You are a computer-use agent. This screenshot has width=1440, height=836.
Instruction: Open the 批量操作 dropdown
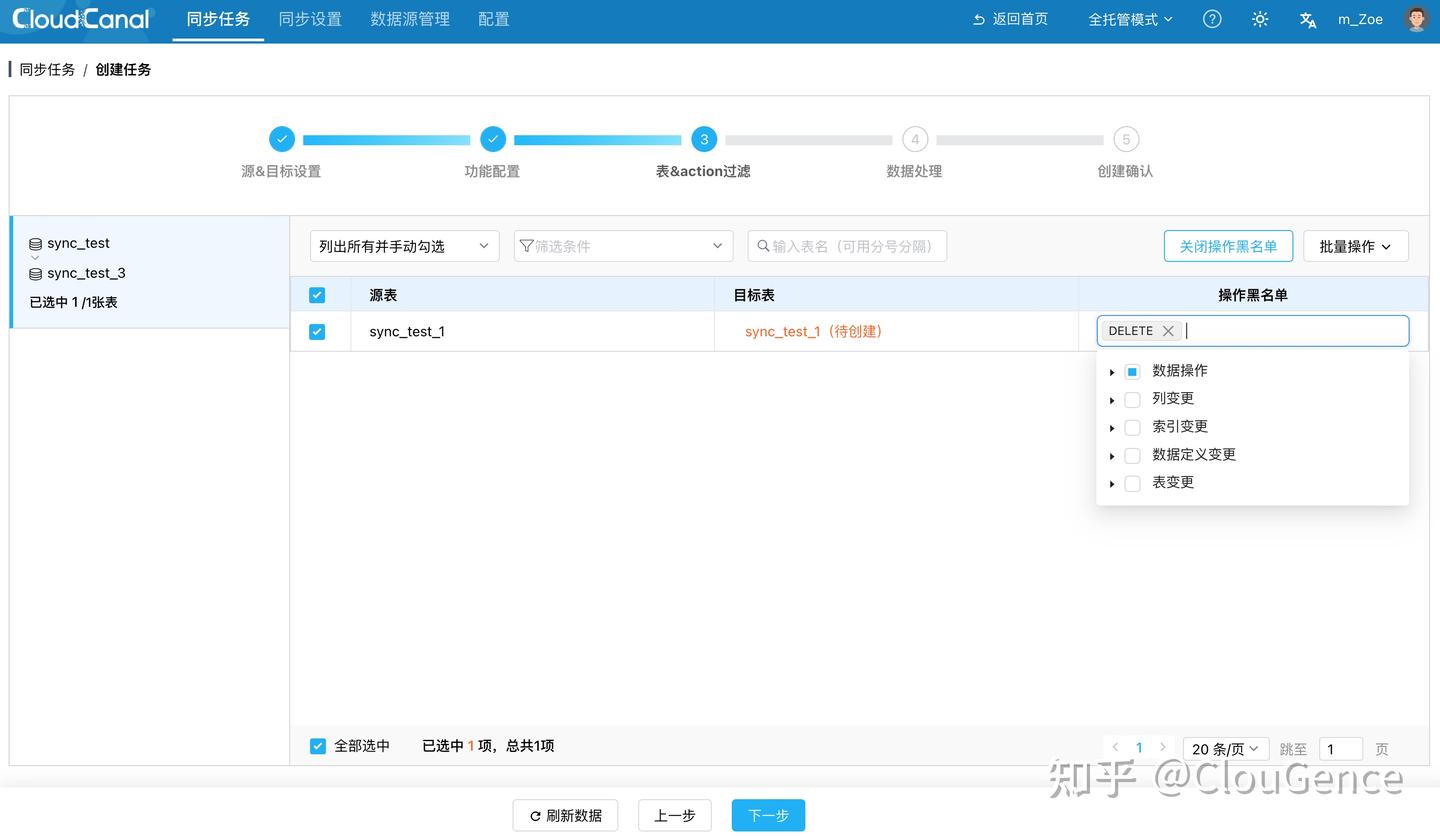click(1355, 246)
